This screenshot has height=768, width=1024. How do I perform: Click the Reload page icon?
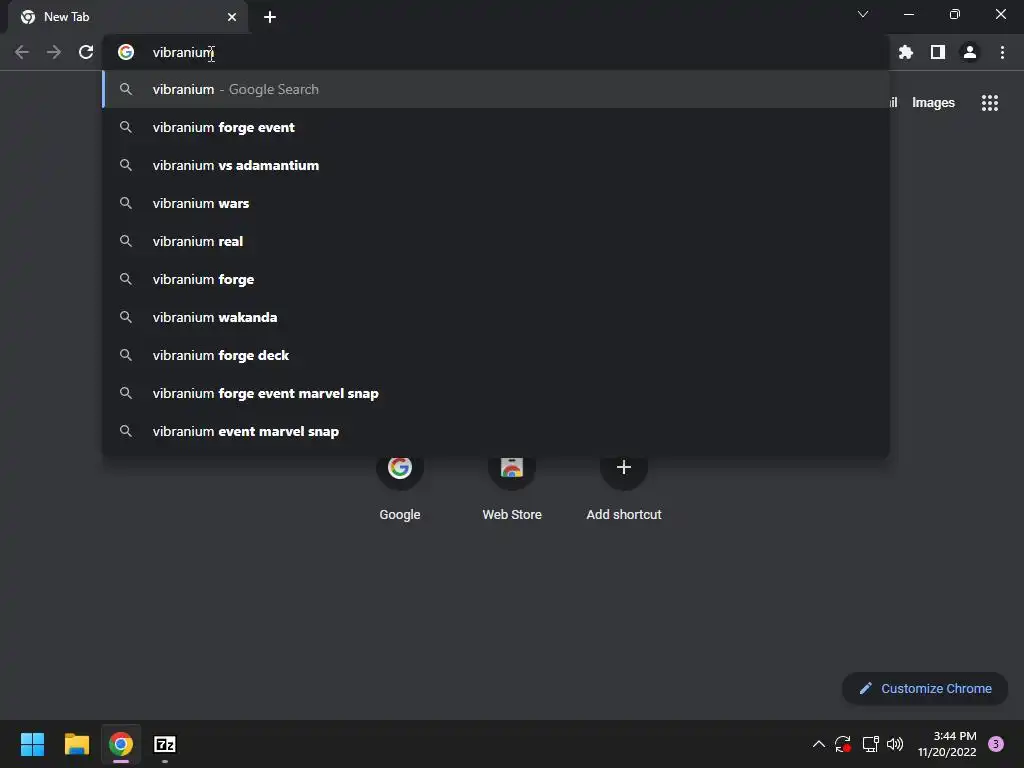pyautogui.click(x=86, y=52)
